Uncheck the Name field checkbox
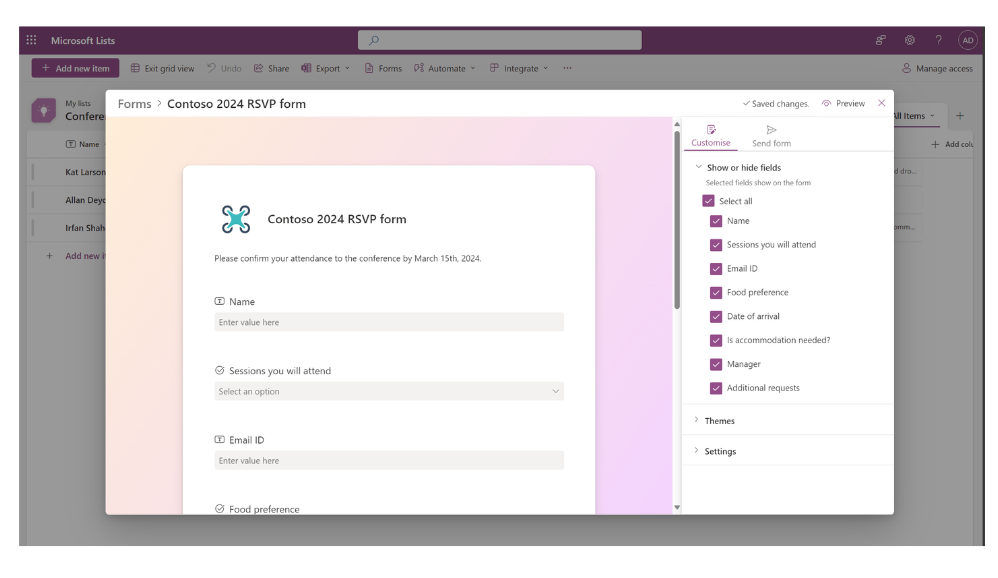The image size is (998, 578). point(716,221)
